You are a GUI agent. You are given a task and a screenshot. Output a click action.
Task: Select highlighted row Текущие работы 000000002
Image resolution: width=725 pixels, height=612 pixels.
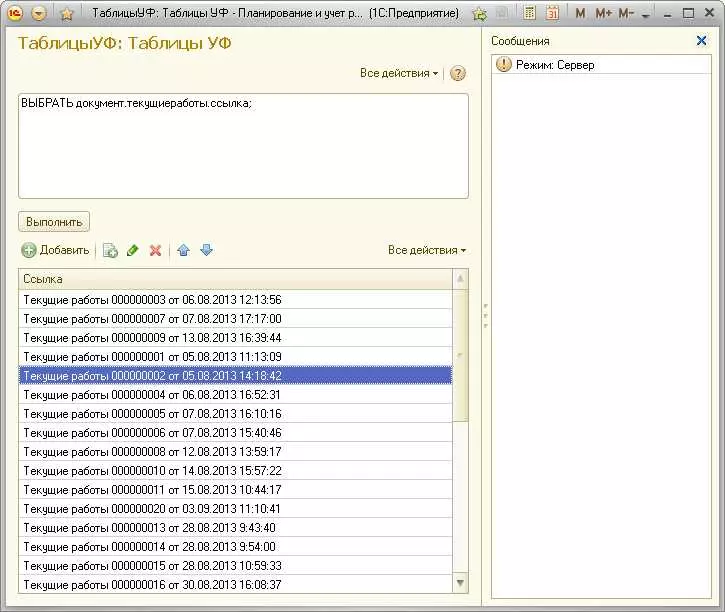coord(236,375)
